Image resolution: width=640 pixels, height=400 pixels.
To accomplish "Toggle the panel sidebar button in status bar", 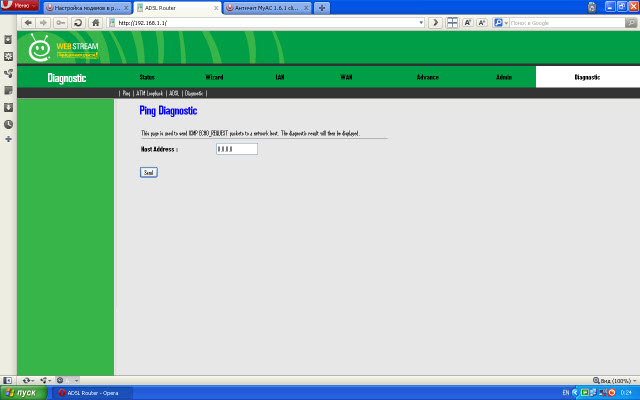I will 7,380.
